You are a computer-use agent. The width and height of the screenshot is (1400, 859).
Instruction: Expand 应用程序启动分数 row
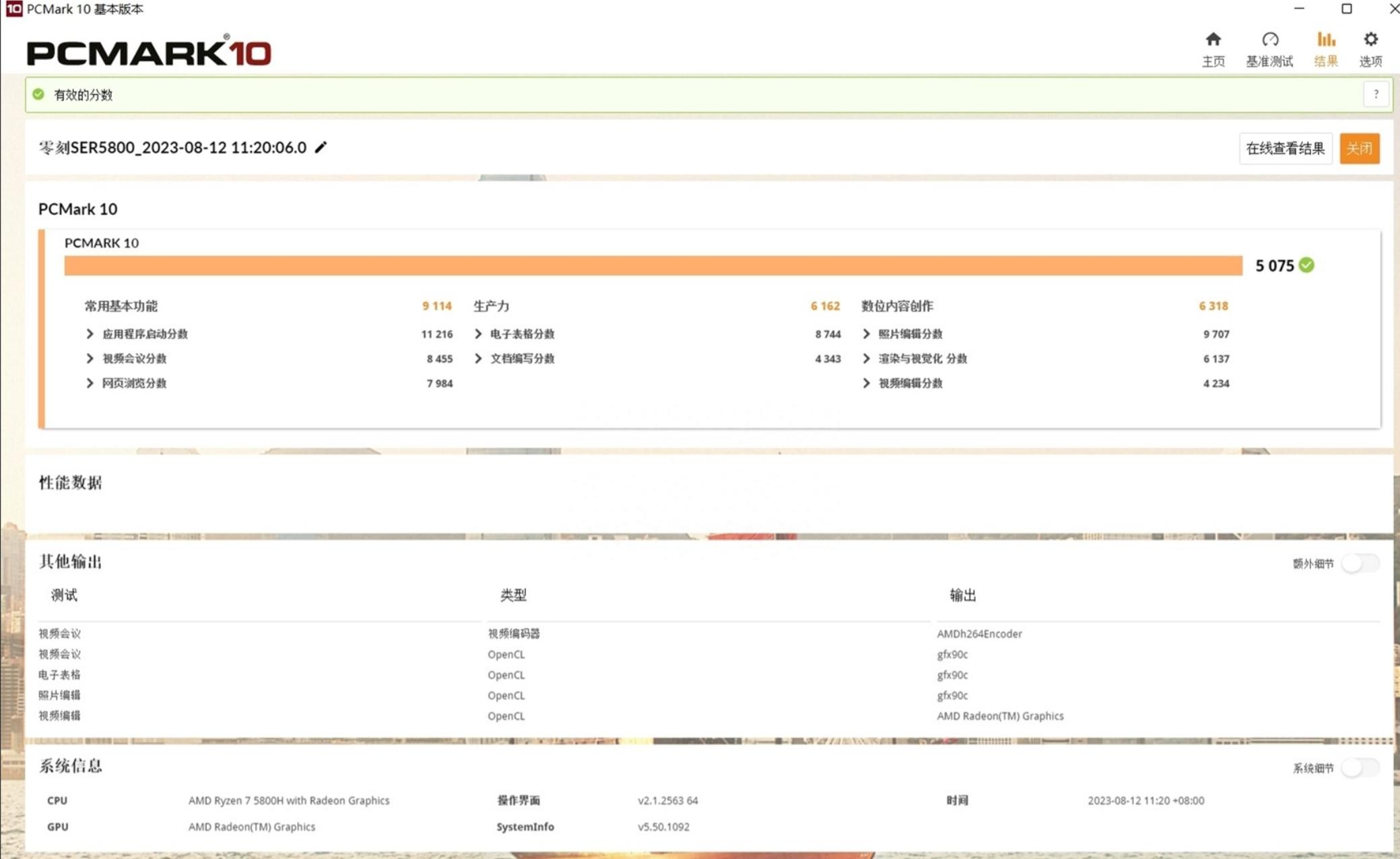pos(90,334)
